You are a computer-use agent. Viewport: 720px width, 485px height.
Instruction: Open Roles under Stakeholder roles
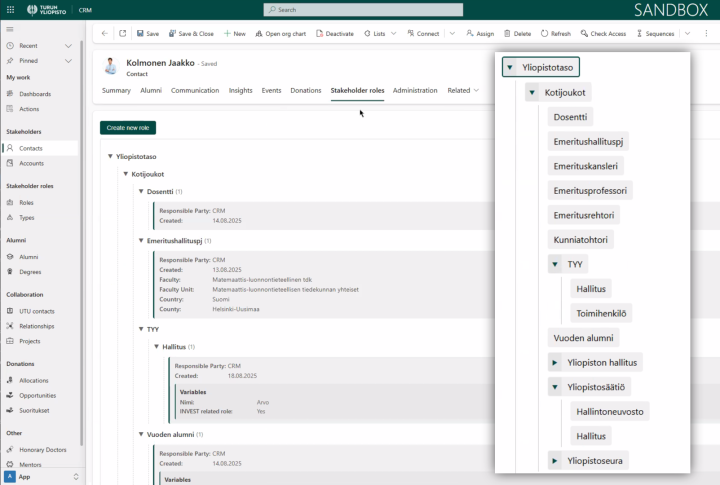[39, 203]
